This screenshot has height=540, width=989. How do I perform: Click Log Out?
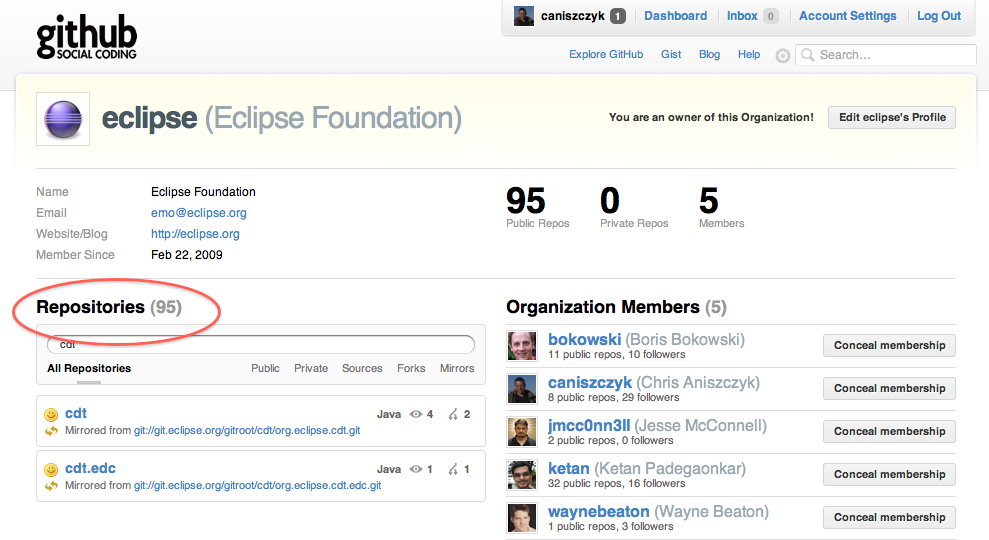click(939, 16)
